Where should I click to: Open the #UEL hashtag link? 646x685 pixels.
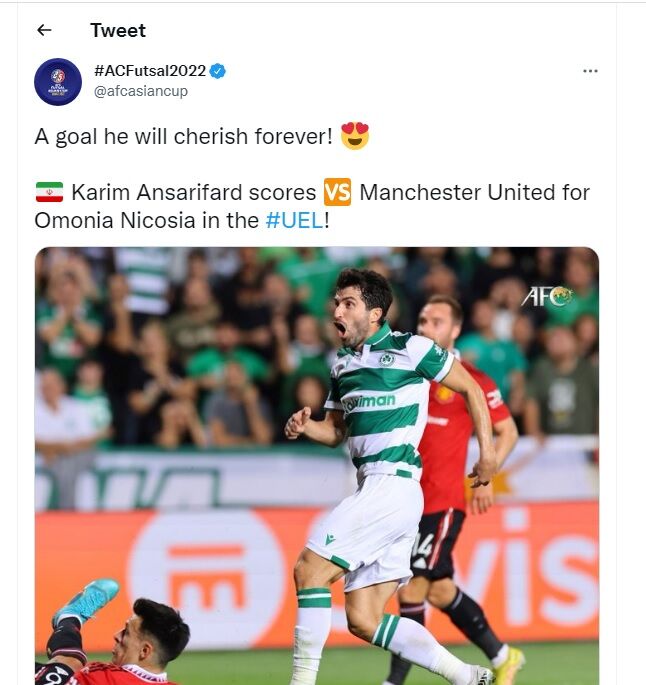[294, 220]
